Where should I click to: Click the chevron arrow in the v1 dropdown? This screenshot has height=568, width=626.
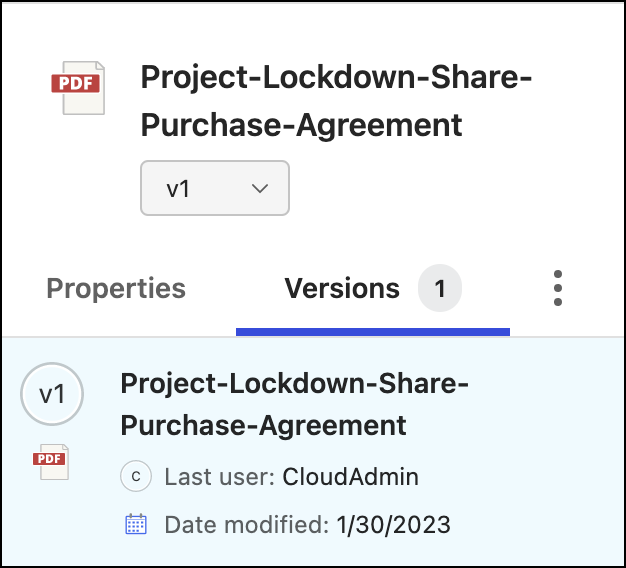click(x=260, y=188)
